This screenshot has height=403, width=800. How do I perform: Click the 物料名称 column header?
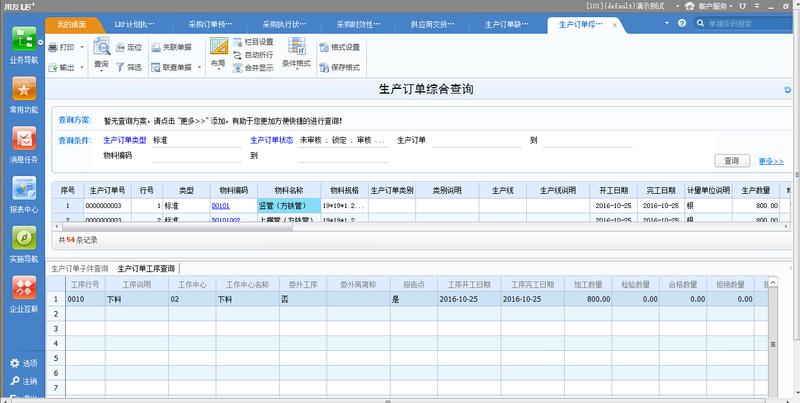pyautogui.click(x=289, y=190)
